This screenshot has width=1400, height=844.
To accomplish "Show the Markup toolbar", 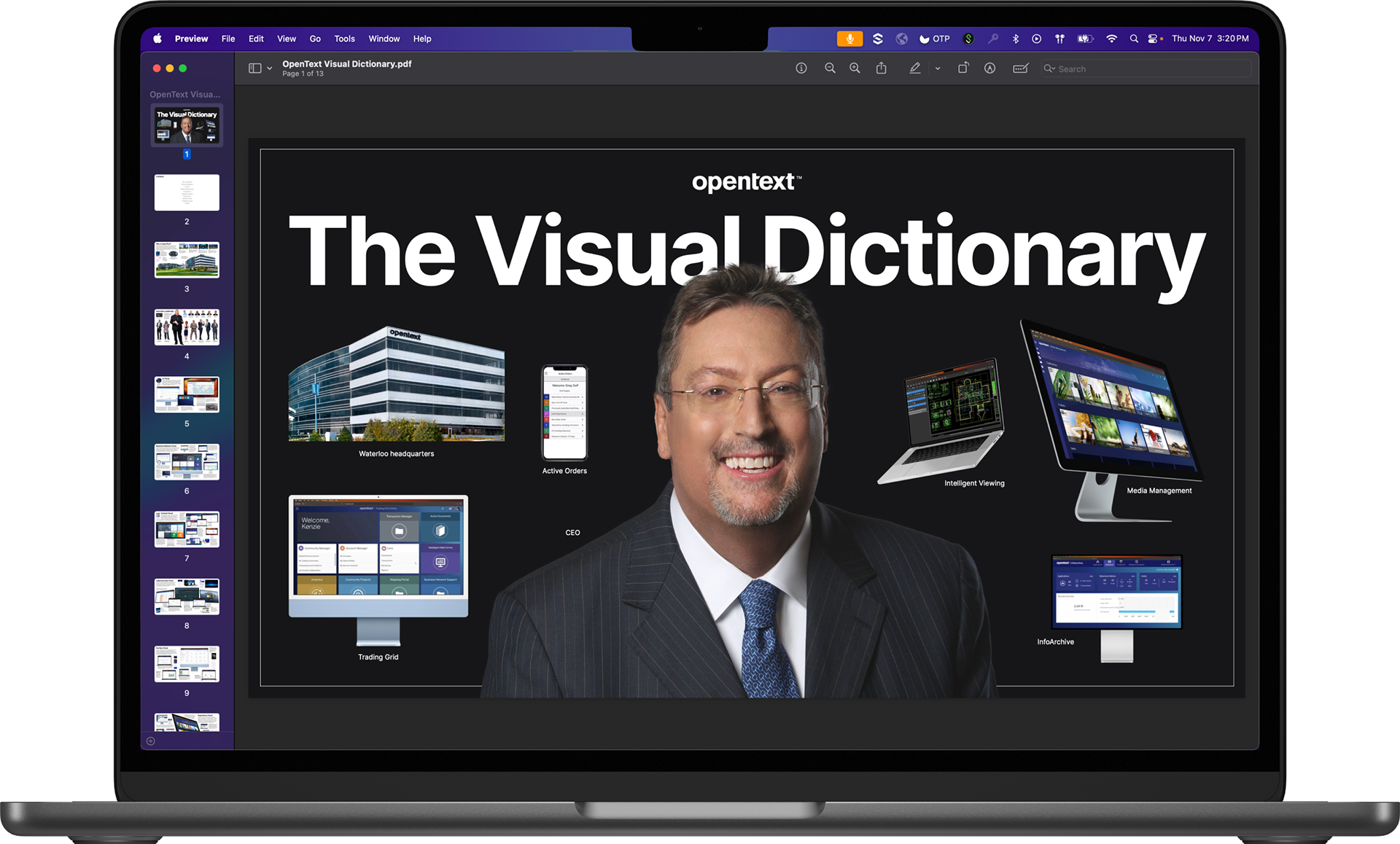I will tap(989, 69).
